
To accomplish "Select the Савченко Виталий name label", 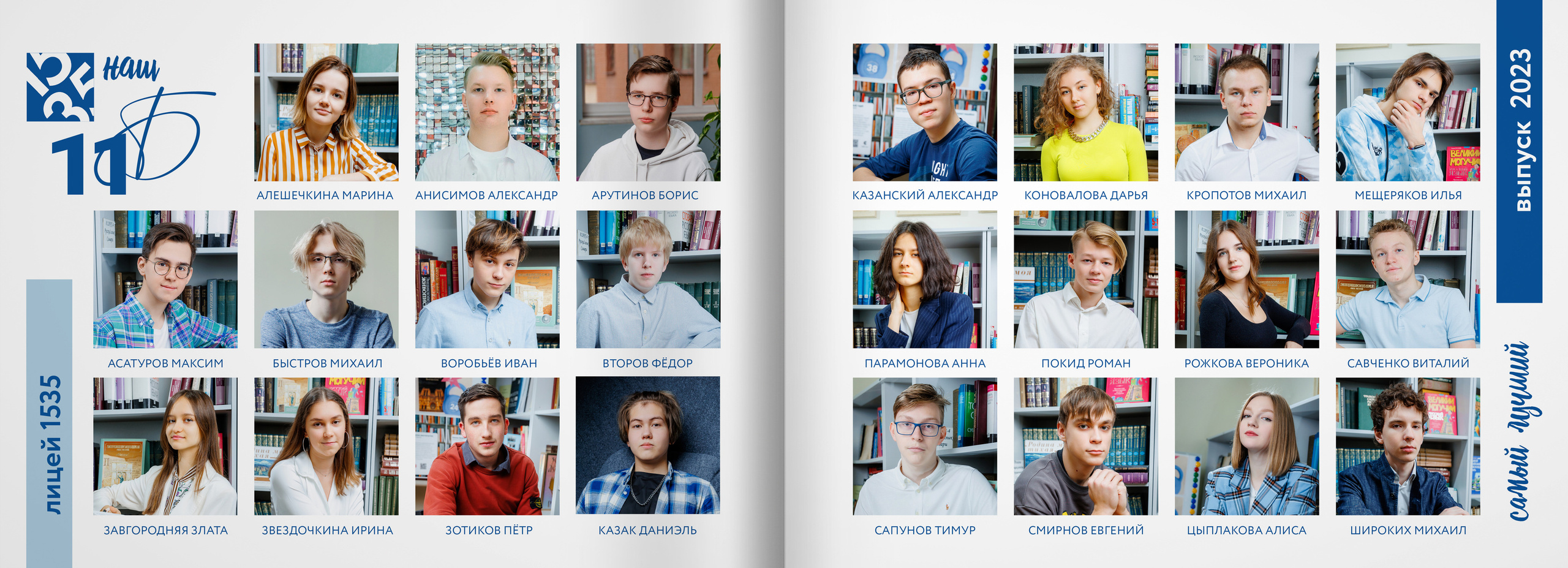I will 1408,363.
